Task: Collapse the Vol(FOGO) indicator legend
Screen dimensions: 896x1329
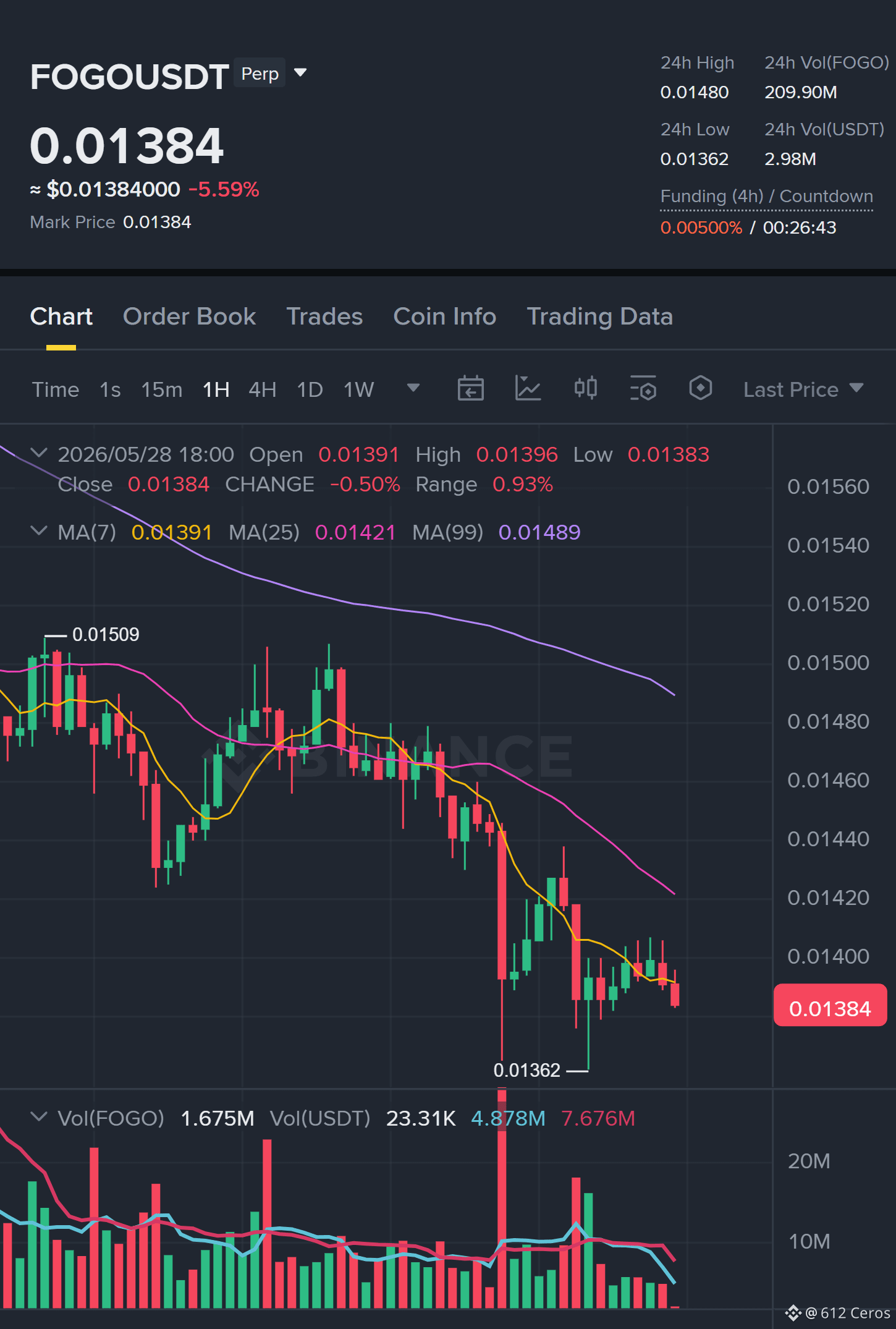Action: click(38, 1117)
